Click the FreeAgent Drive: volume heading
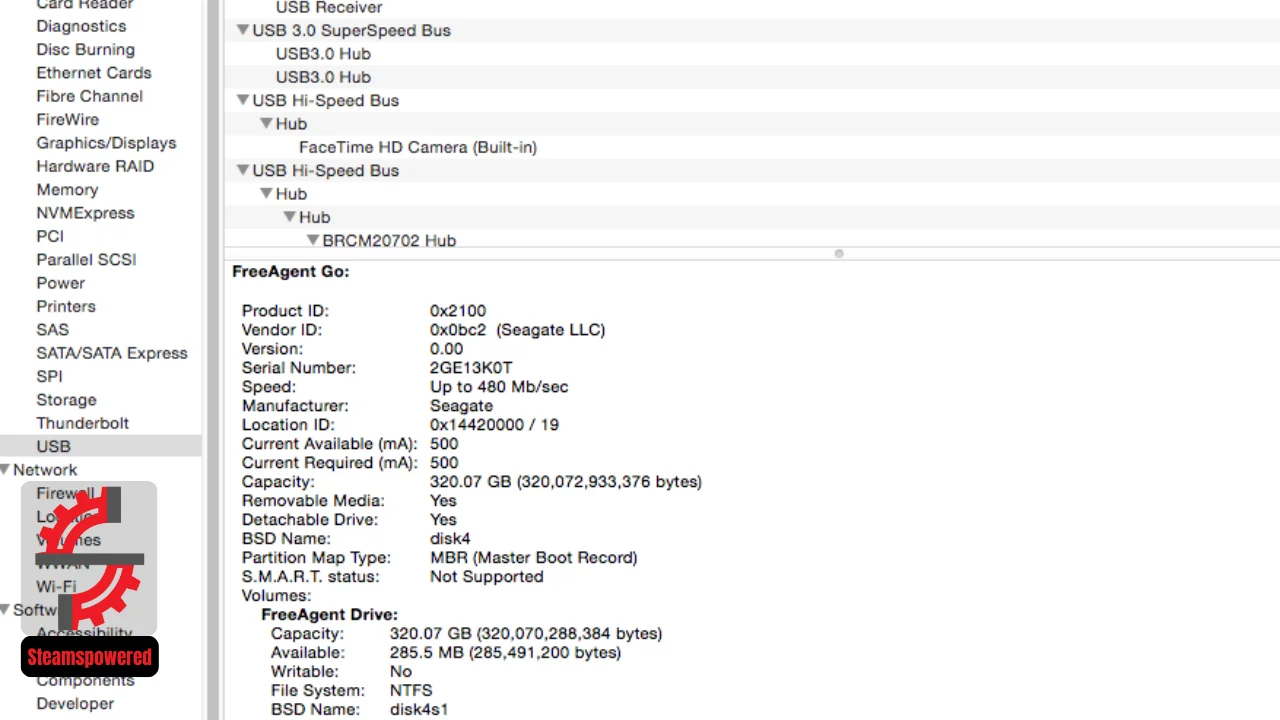This screenshot has height=720, width=1280. click(x=329, y=615)
